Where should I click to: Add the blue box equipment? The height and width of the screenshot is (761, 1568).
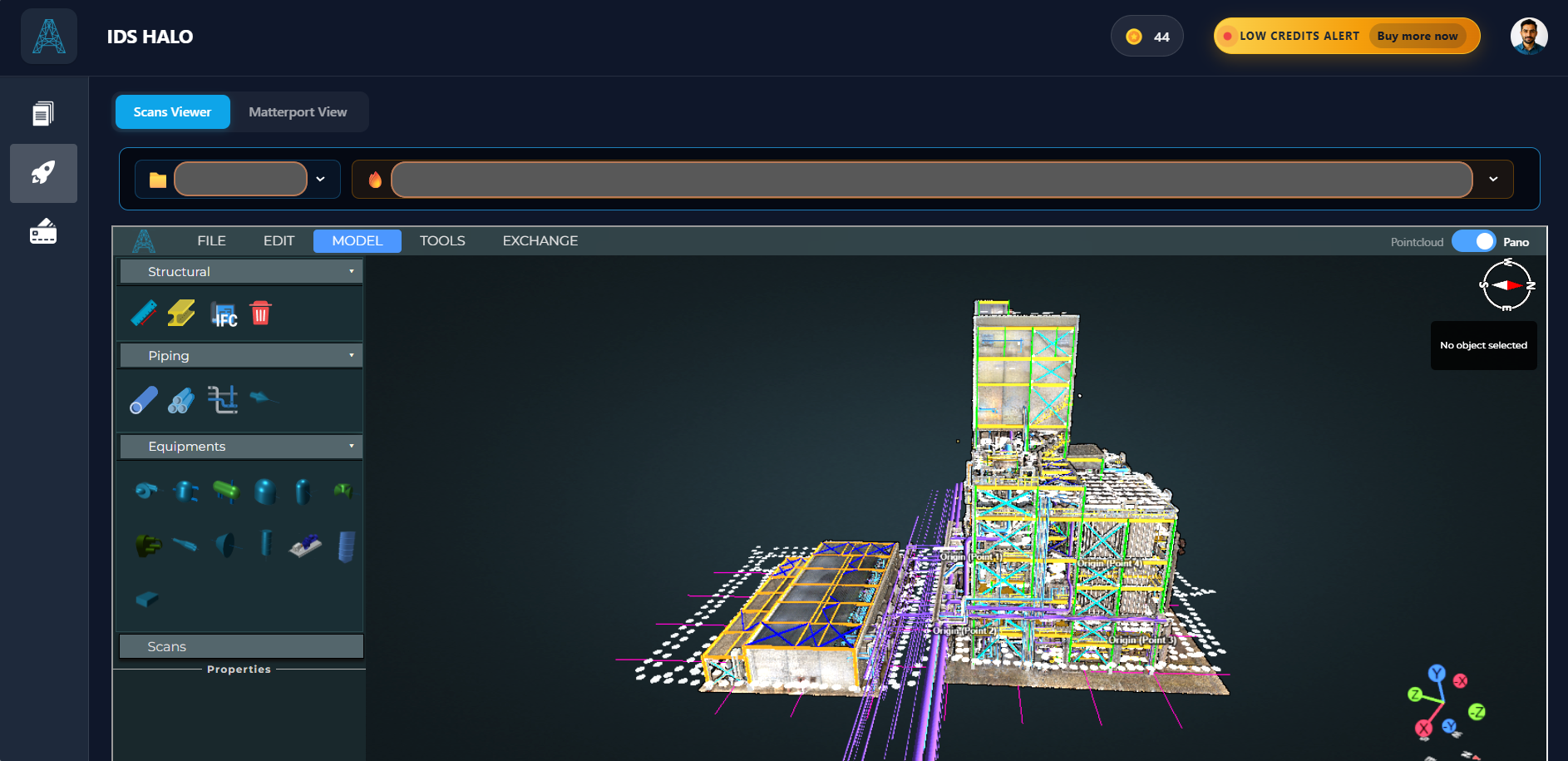tap(147, 599)
